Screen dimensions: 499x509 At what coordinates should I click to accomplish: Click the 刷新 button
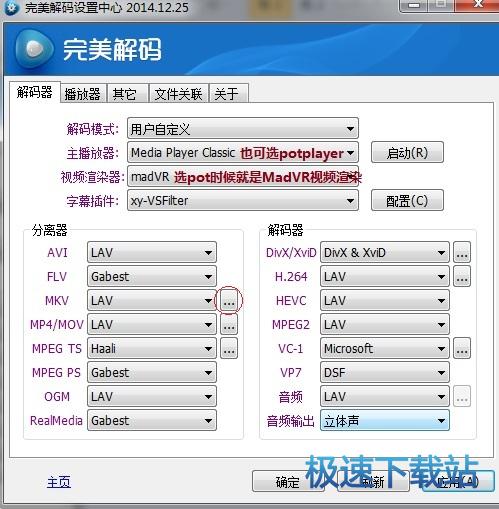tap(373, 481)
